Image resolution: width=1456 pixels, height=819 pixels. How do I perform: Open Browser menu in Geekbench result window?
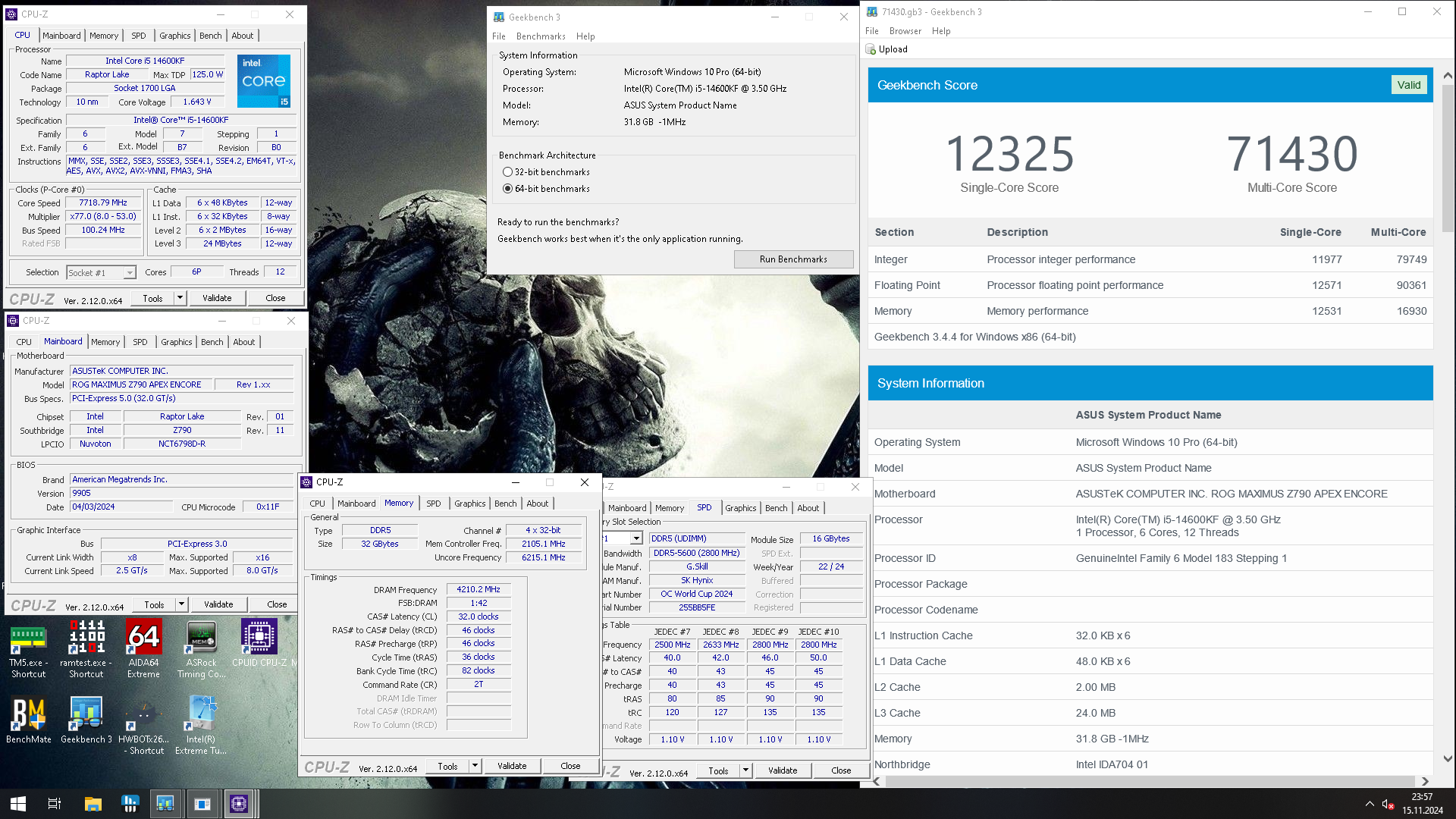pos(905,31)
